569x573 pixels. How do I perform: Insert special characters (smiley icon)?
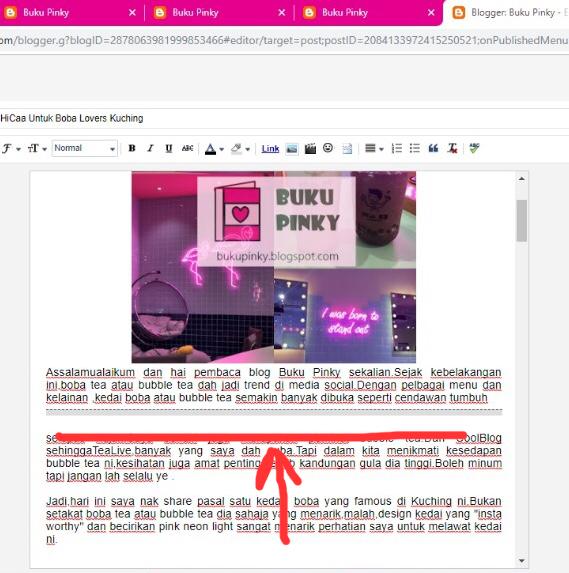pos(328,148)
